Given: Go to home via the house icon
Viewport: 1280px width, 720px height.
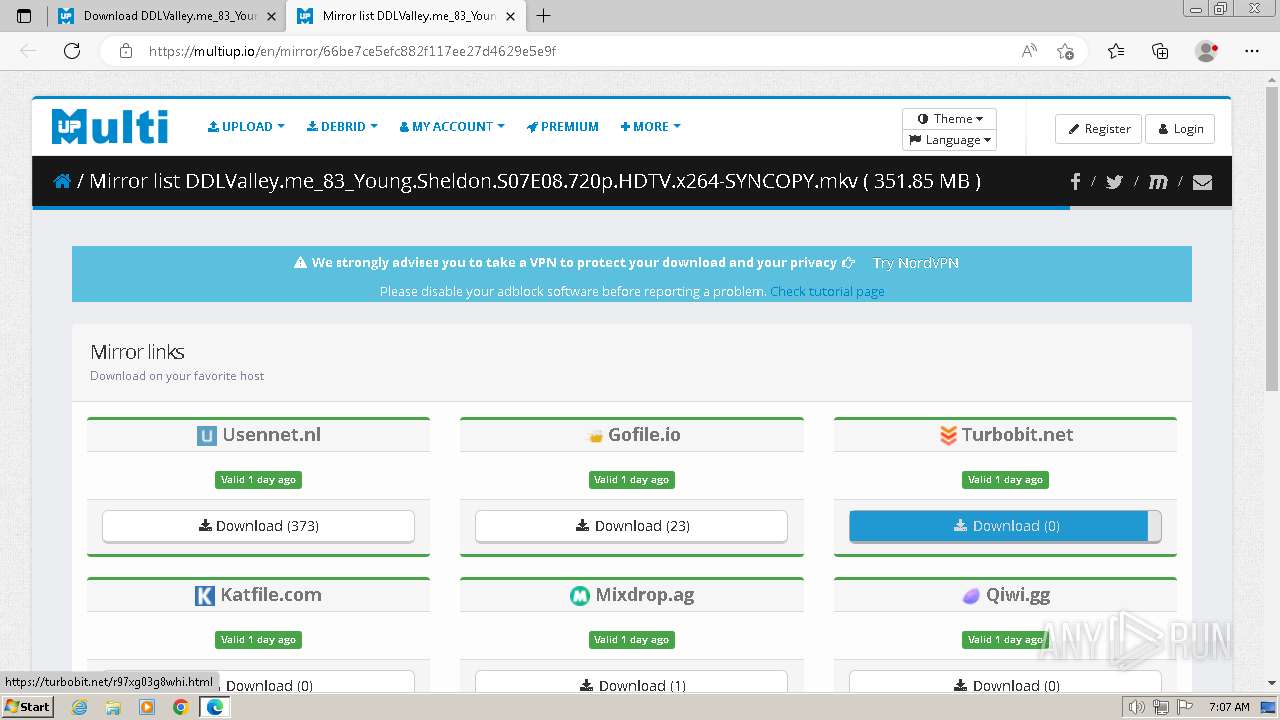Looking at the screenshot, I should [62, 181].
